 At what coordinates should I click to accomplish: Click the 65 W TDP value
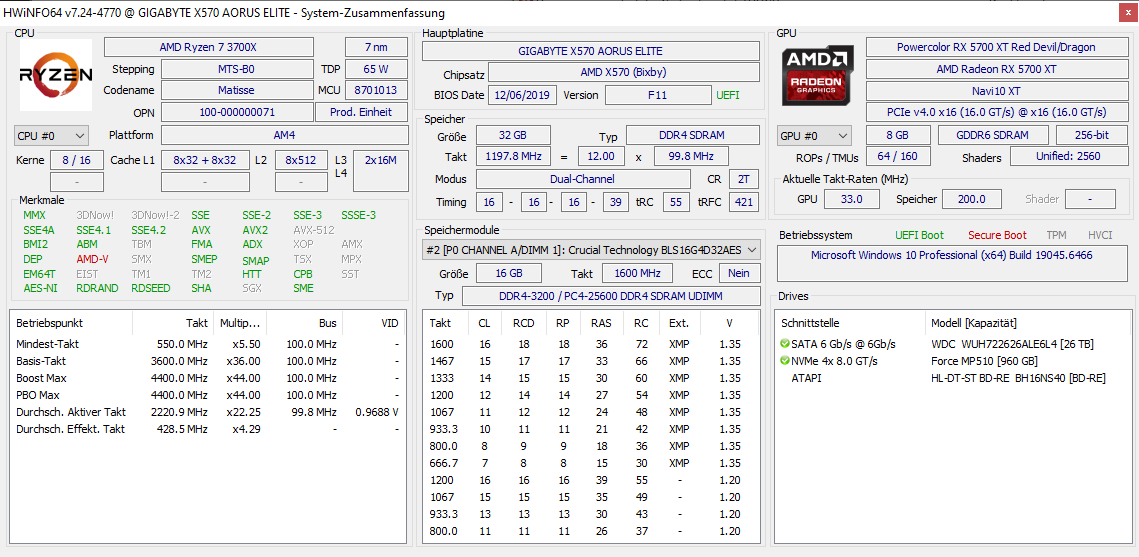pyautogui.click(x=376, y=69)
